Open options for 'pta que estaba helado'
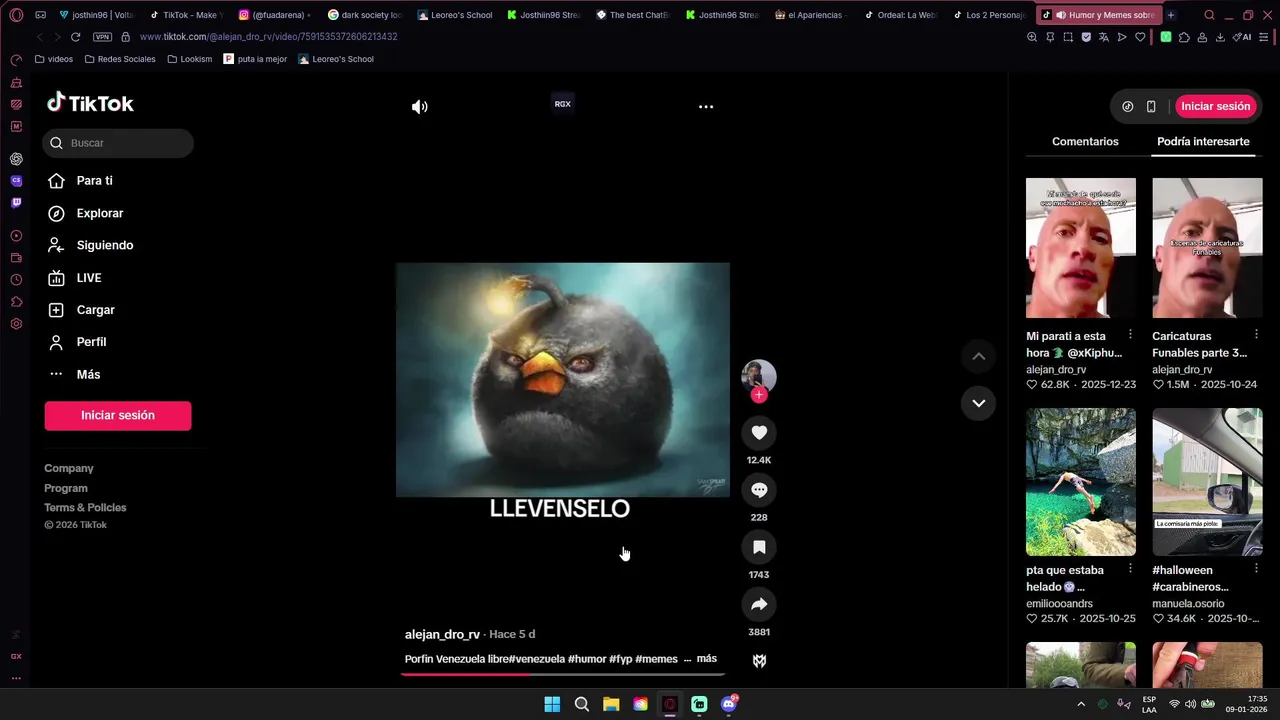 [1130, 569]
